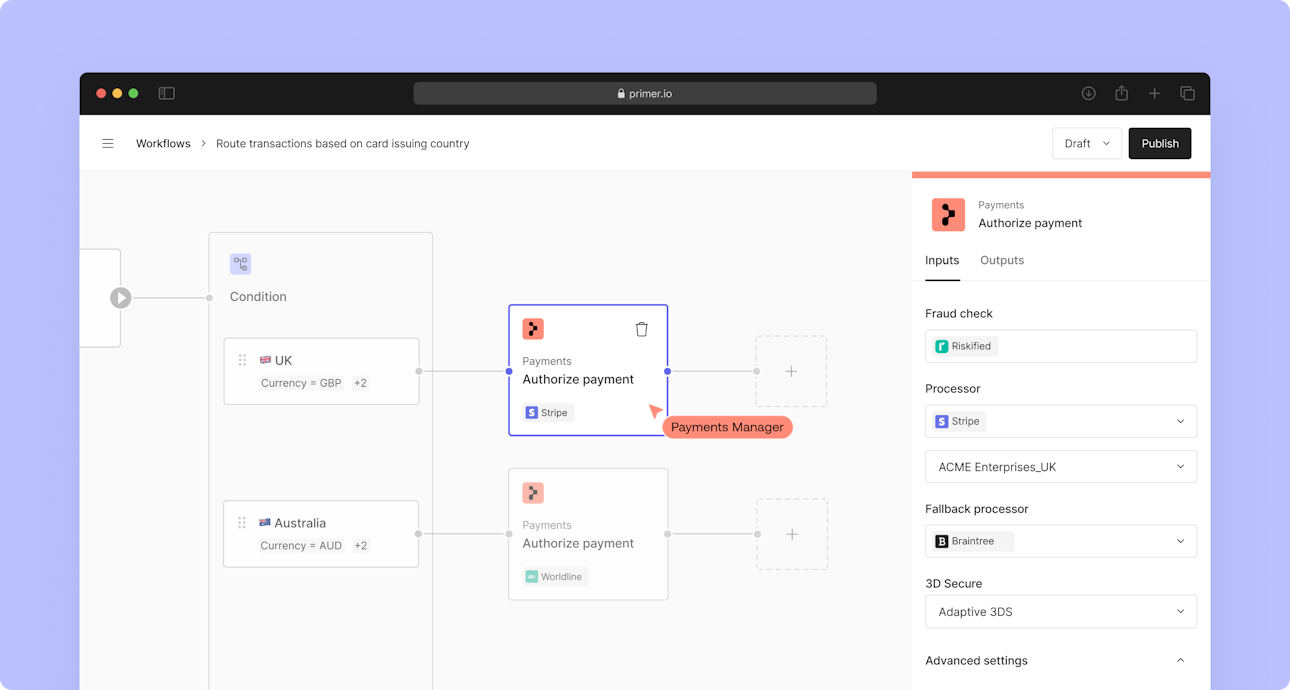Show browser tab overview icon
Screen dimensions: 1290x690
tap(1187, 93)
